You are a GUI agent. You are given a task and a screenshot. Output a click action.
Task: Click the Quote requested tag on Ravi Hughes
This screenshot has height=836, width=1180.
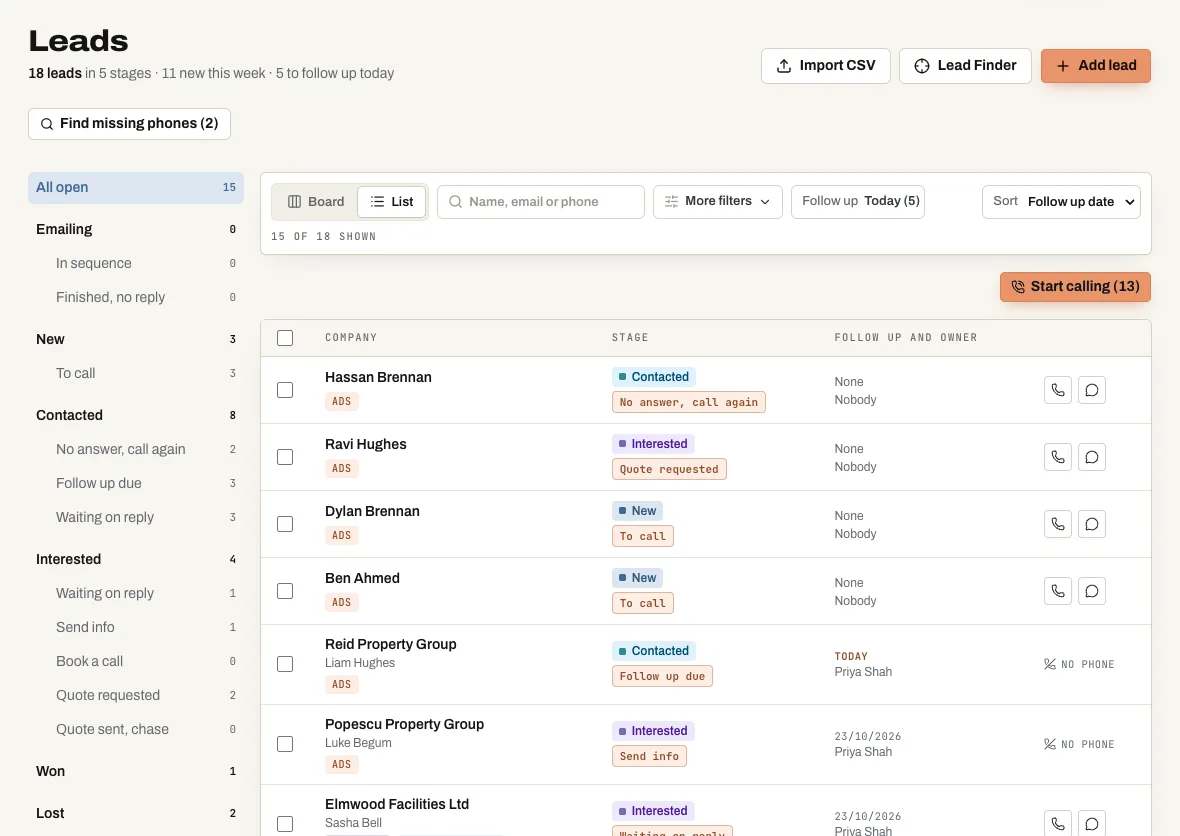click(x=669, y=470)
